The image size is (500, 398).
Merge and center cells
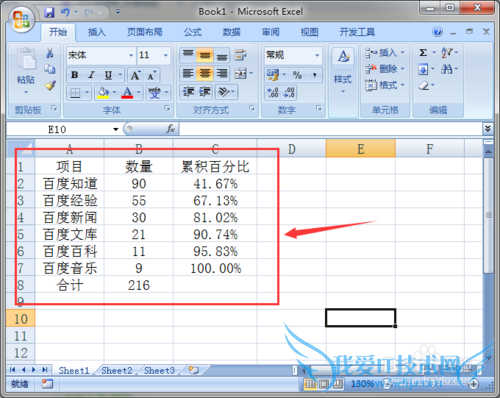[x=240, y=73]
